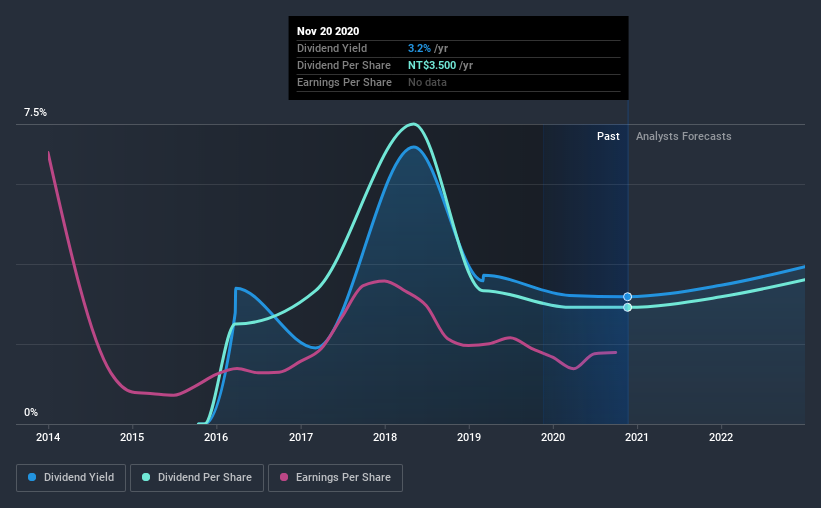Click the '0%' y-axis label
The image size is (821, 508).
pos(31,413)
